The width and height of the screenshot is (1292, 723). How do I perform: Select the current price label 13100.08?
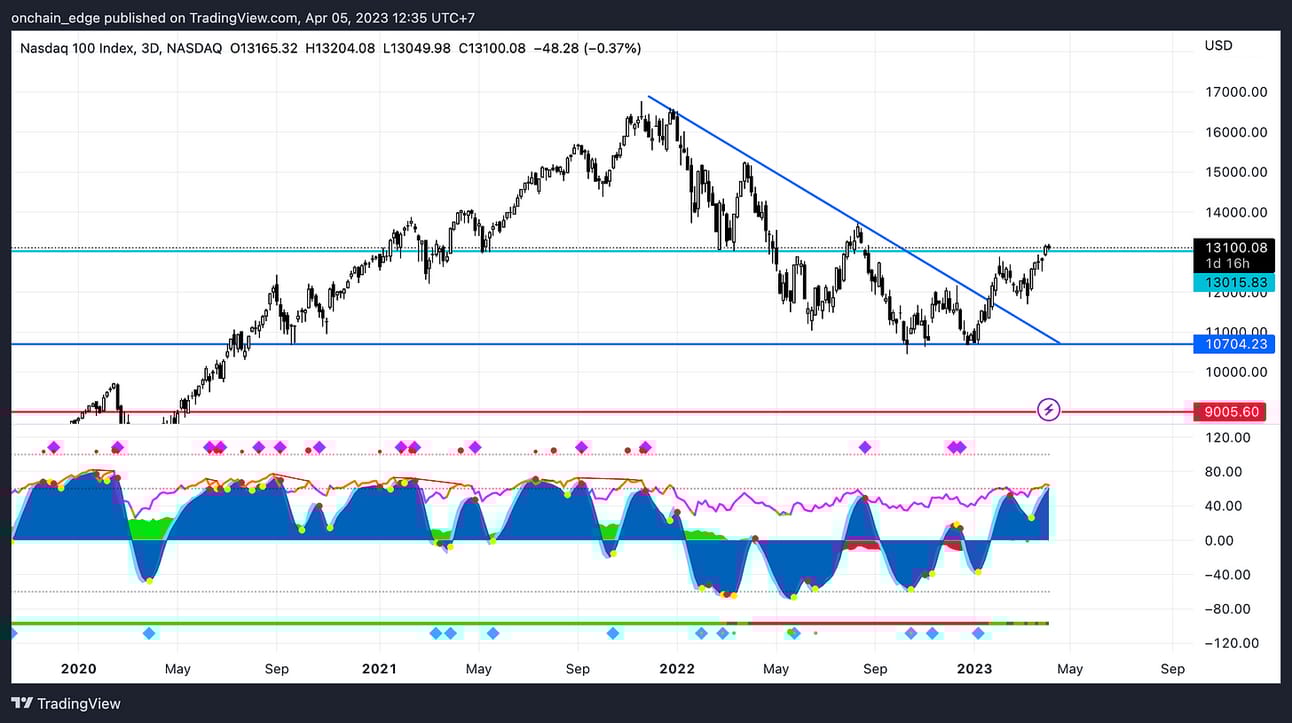click(x=1237, y=248)
